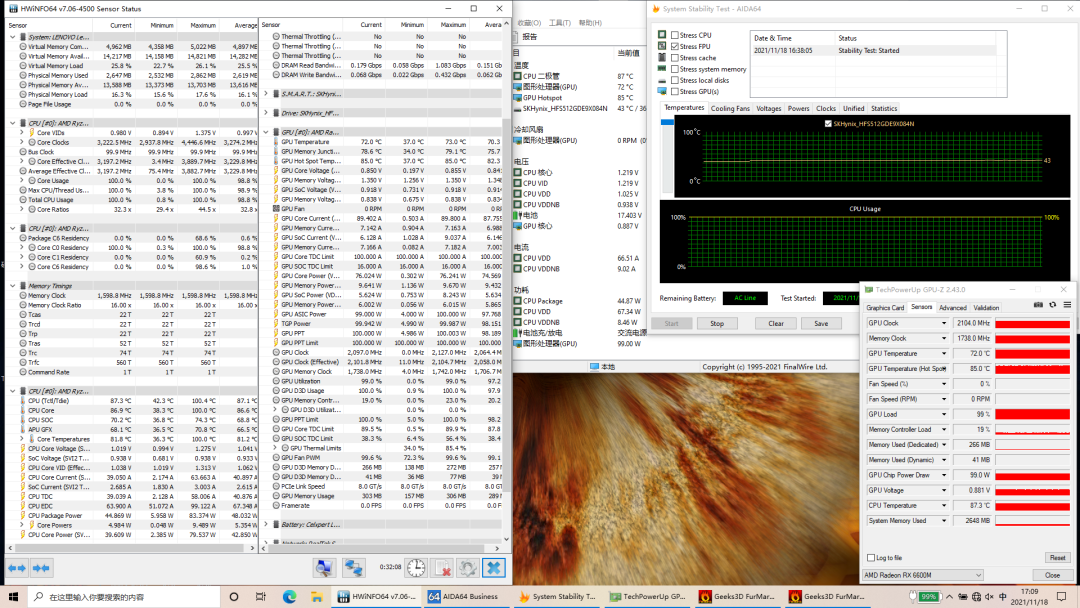Click the GPU-Z screenshot camera icon
This screenshot has height=608, width=1080.
click(1038, 305)
